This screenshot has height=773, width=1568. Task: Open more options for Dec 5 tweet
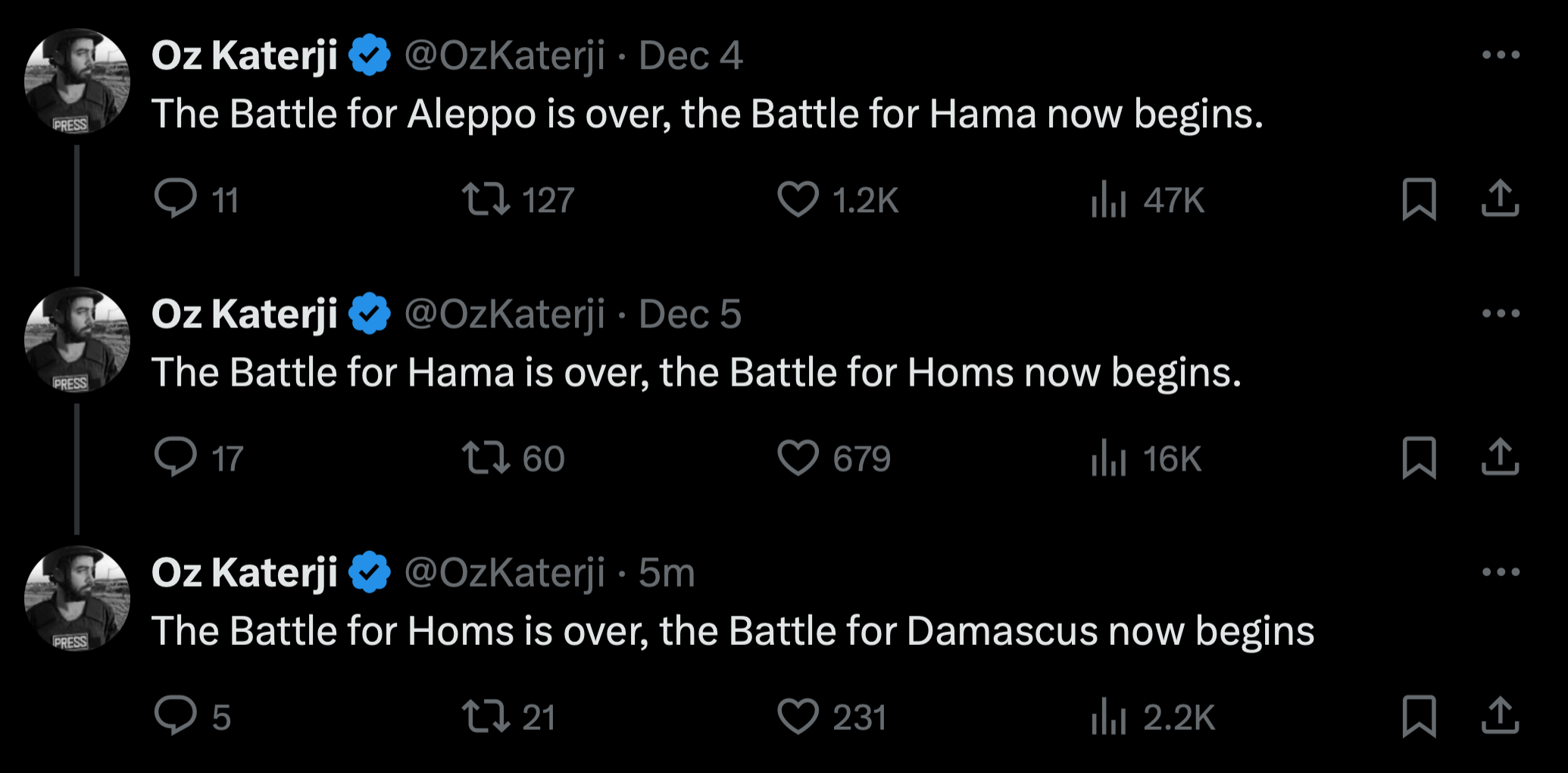click(1501, 313)
